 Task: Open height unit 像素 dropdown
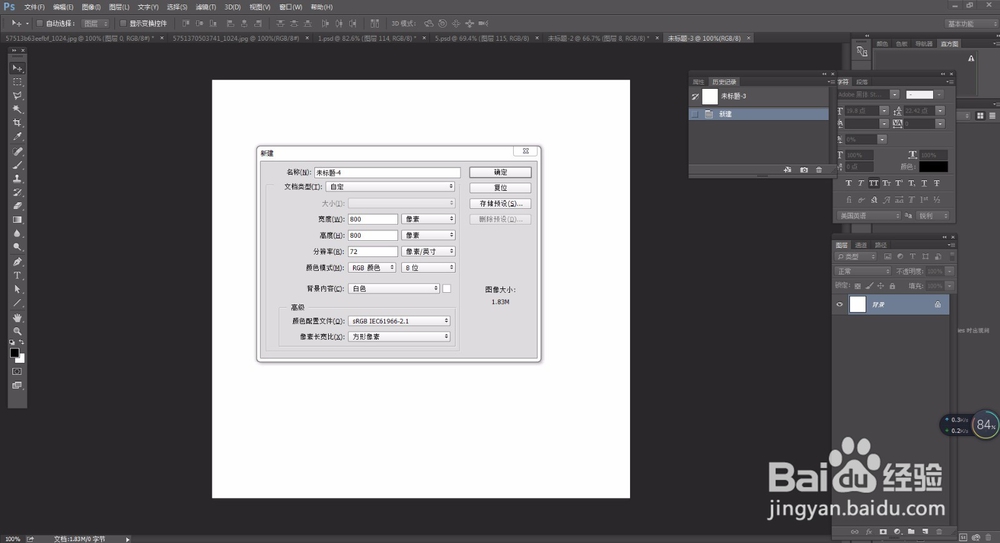pos(428,235)
